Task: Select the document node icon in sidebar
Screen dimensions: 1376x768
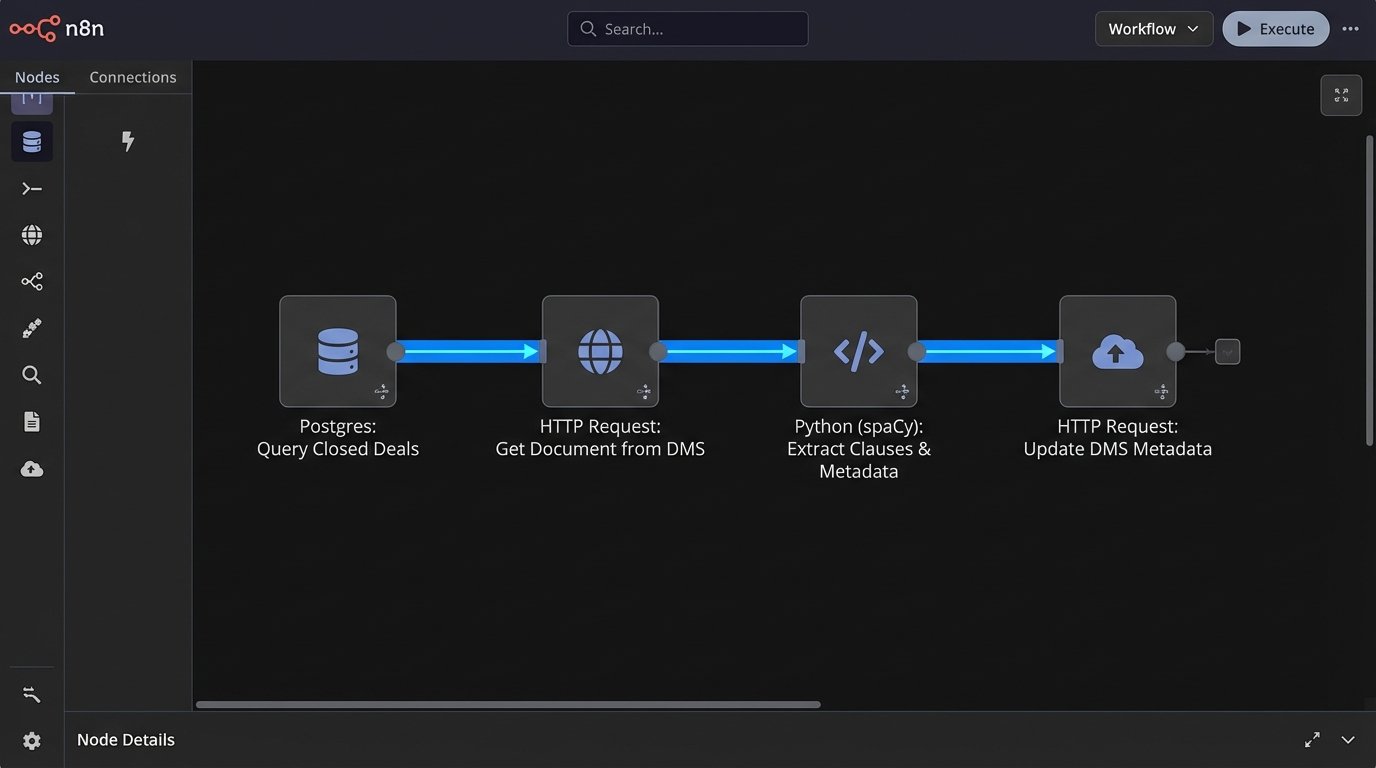Action: click(31, 421)
